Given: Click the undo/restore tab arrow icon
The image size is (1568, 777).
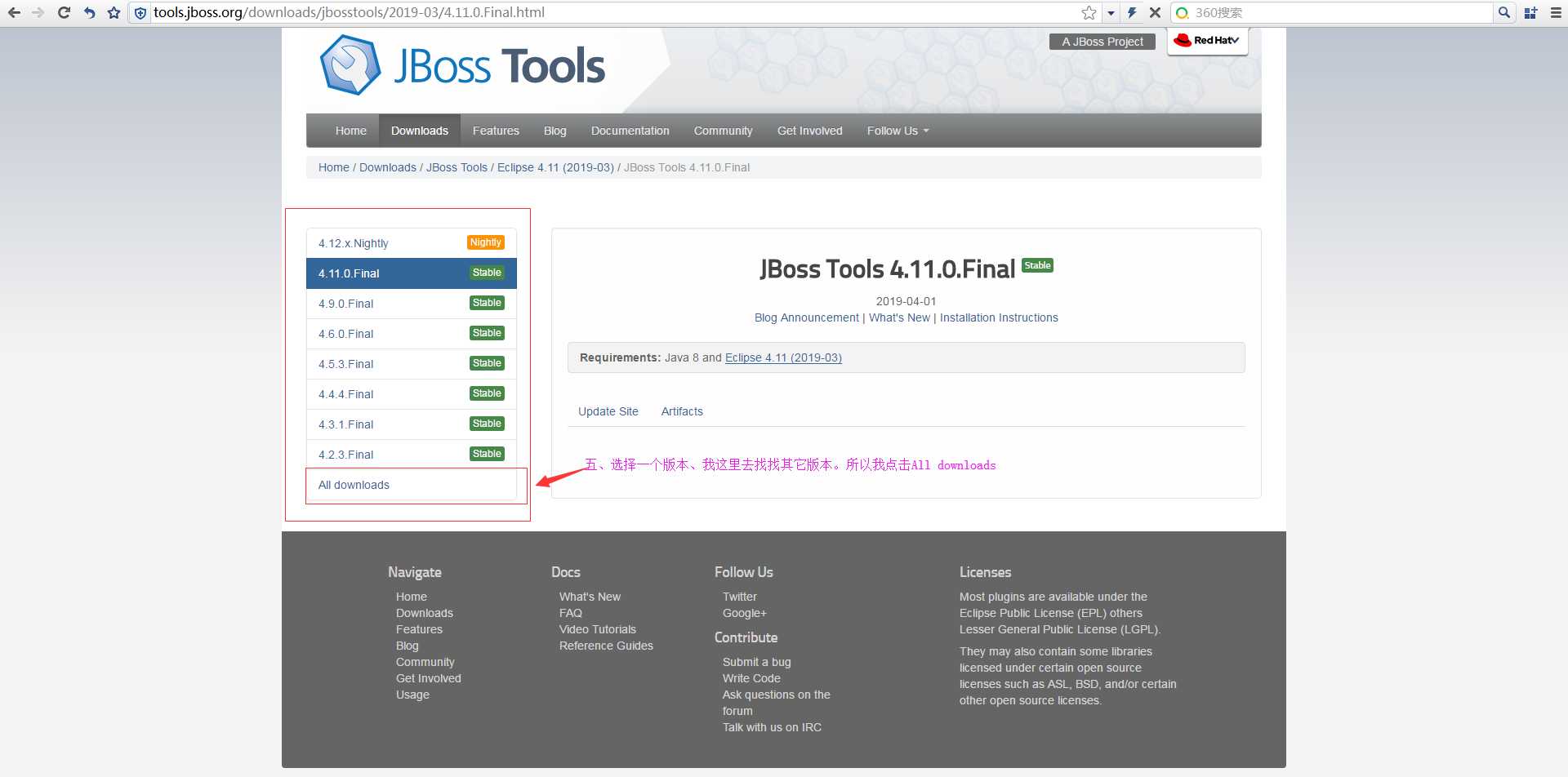Looking at the screenshot, I should [x=89, y=12].
